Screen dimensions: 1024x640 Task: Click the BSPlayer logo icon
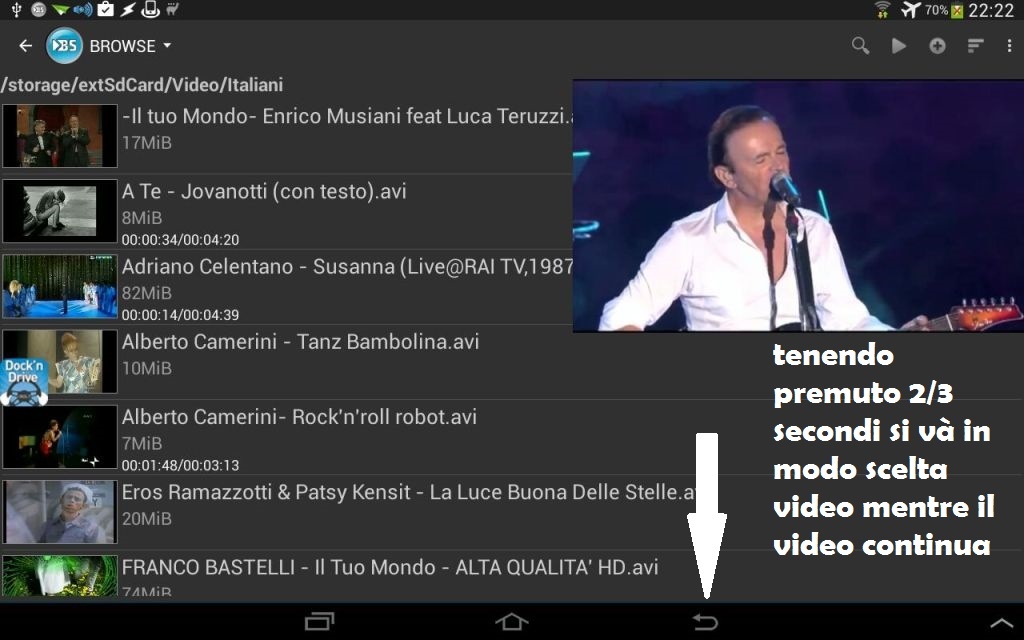tap(65, 46)
